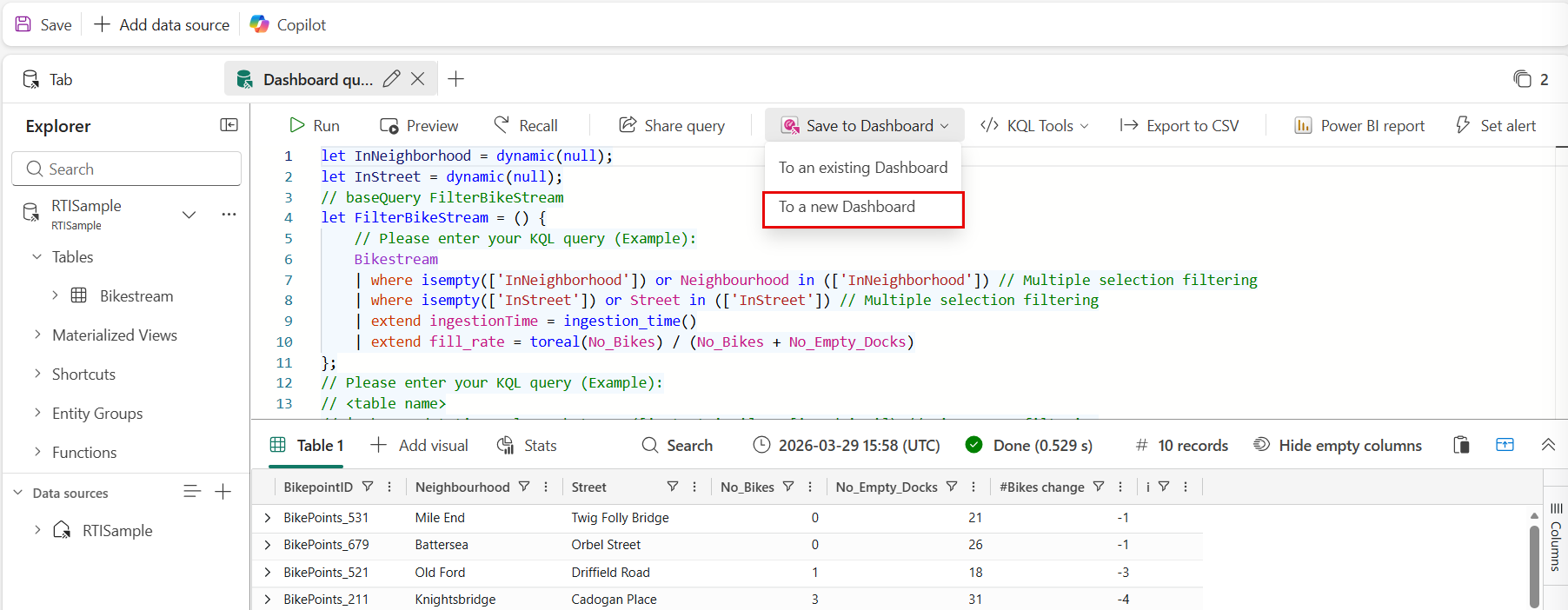Click the Recall query icon

pyautogui.click(x=502, y=125)
